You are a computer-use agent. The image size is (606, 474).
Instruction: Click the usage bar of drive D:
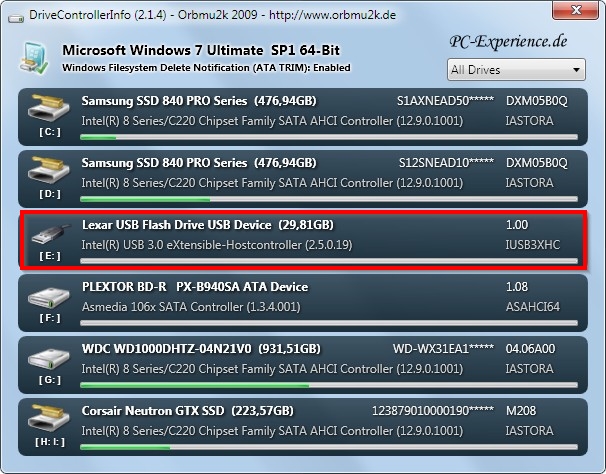point(329,199)
